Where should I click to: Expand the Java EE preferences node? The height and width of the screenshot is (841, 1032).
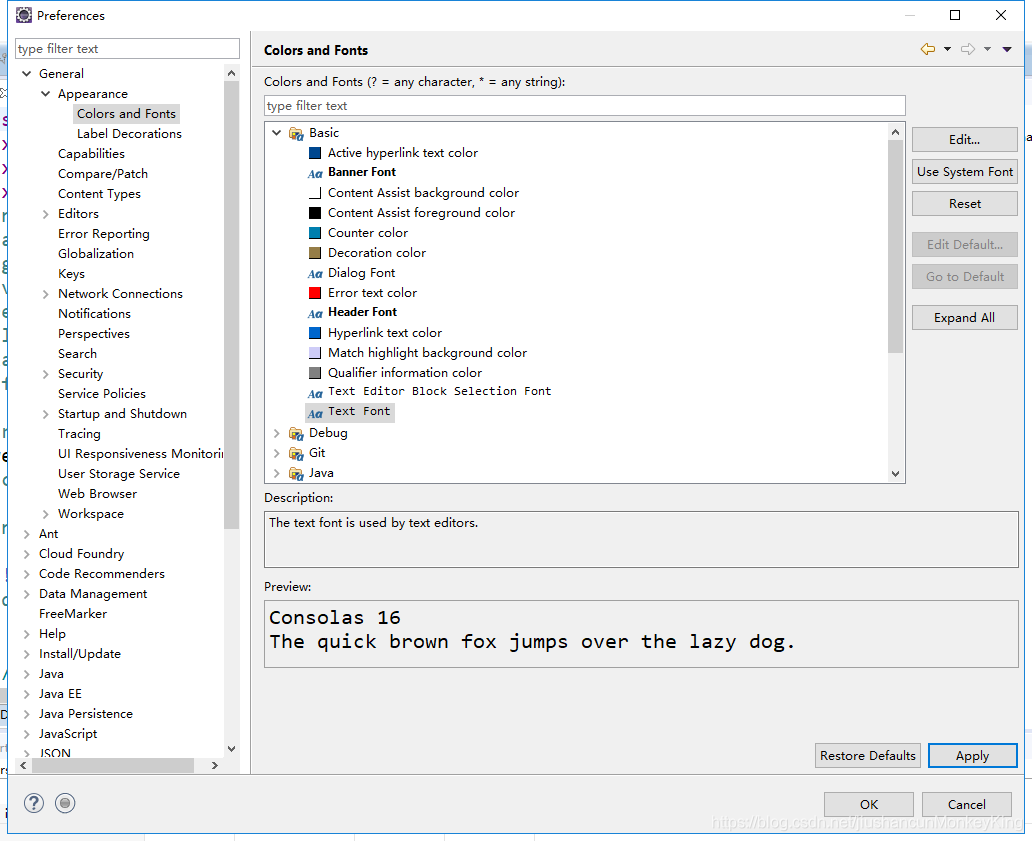(27, 694)
